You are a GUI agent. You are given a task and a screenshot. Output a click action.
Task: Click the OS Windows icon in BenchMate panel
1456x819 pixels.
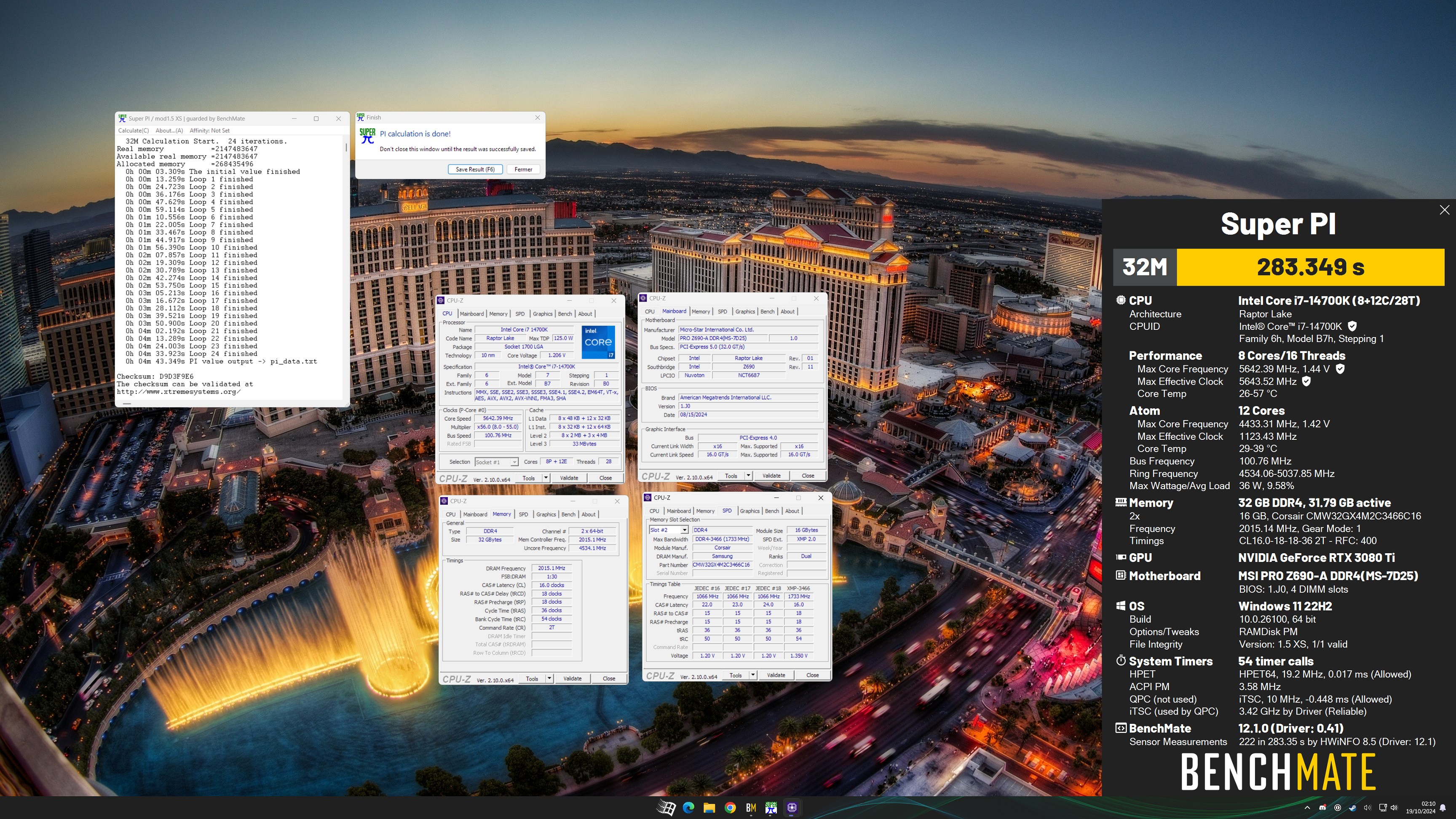(1121, 605)
